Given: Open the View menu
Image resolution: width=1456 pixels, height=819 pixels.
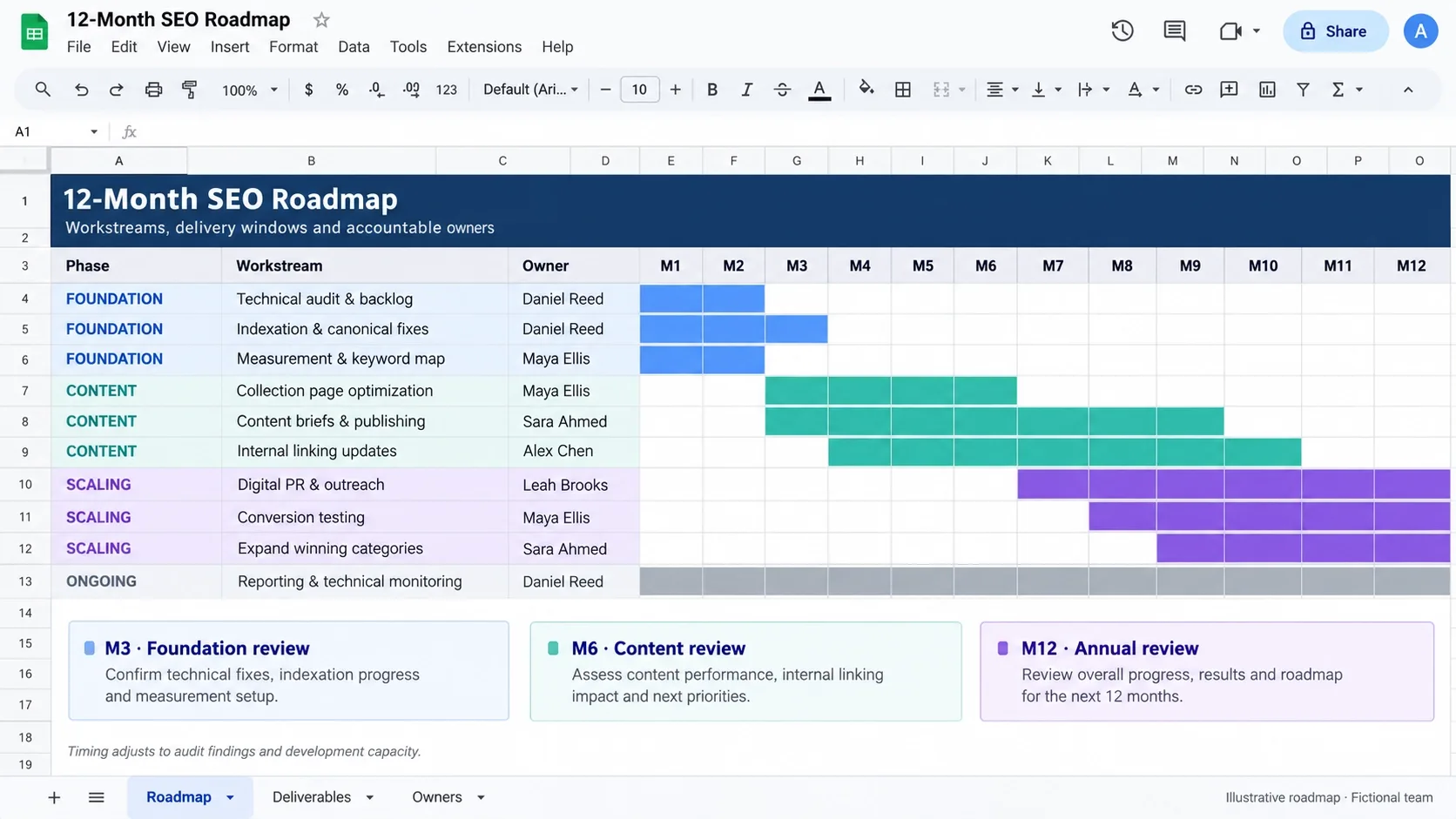Looking at the screenshot, I should coord(173,47).
